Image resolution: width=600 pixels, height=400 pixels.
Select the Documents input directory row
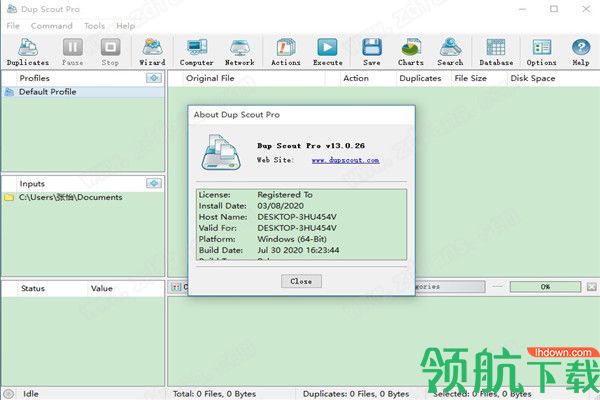(83, 198)
